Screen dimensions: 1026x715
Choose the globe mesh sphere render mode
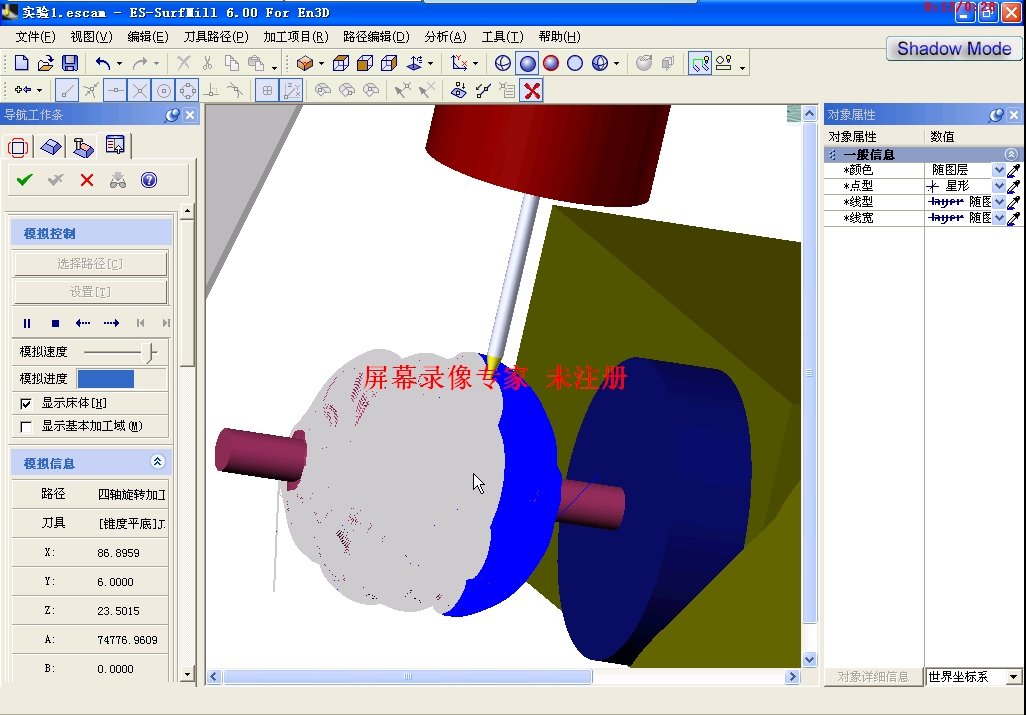[x=599, y=63]
